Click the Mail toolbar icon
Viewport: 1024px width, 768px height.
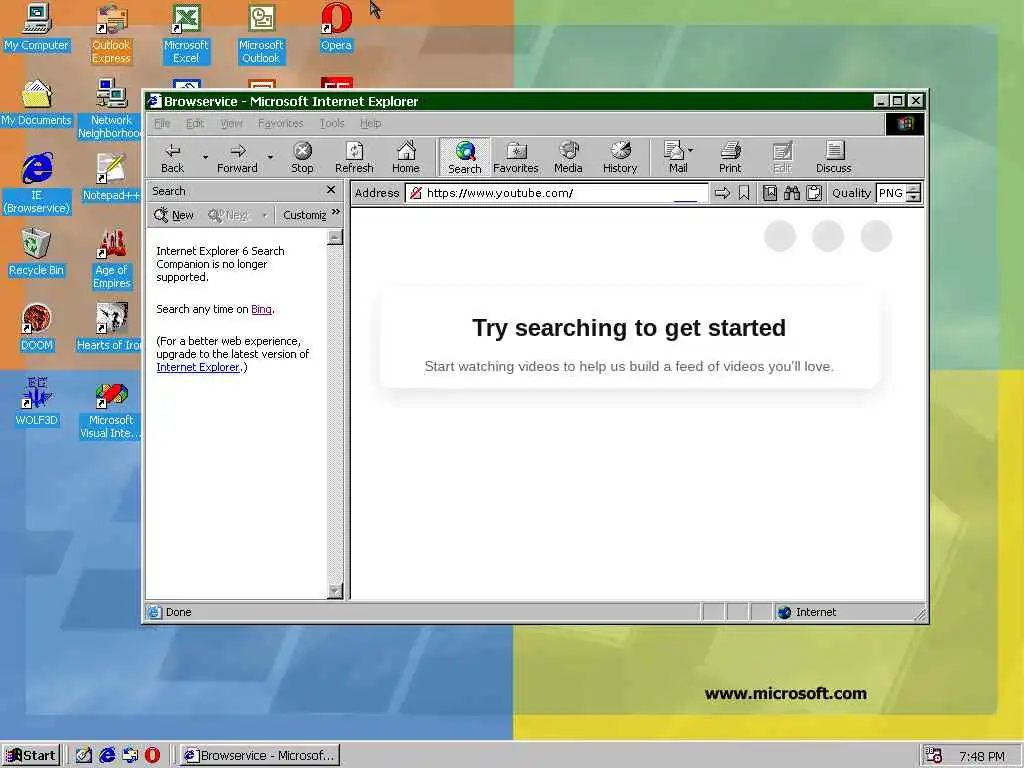[675, 157]
